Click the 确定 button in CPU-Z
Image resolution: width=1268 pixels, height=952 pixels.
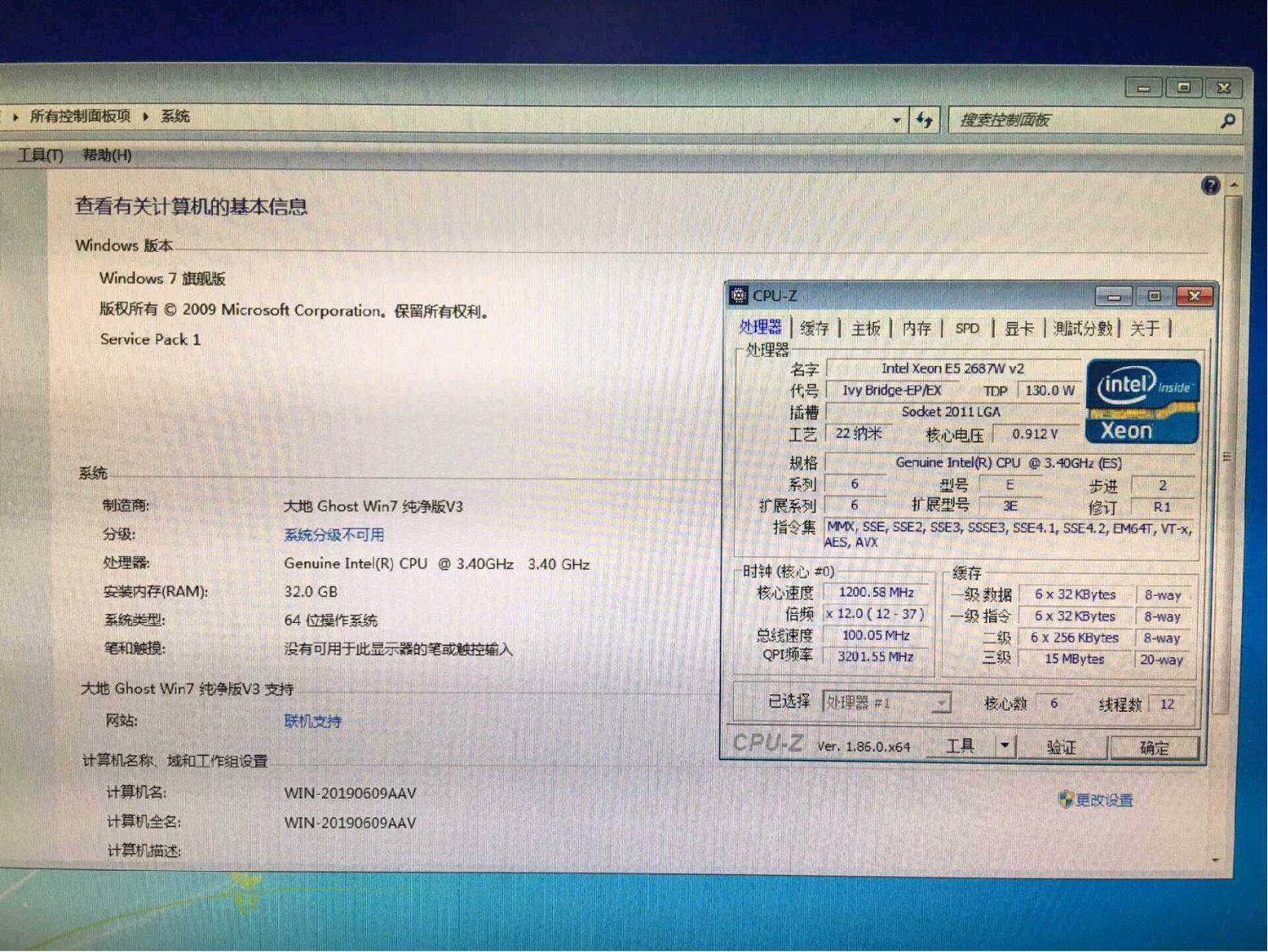(1155, 747)
